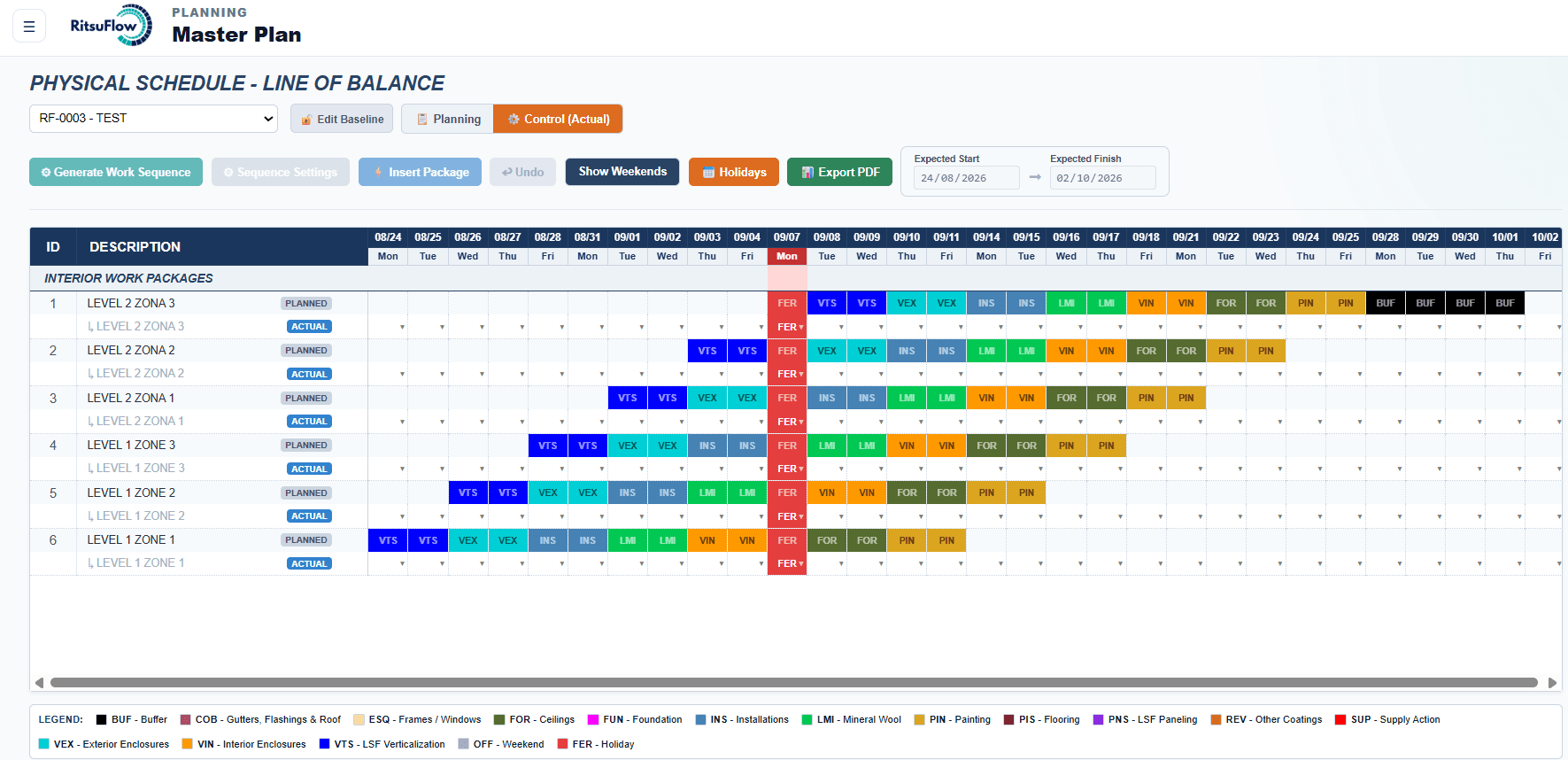
Task: Click INTERIOR WORK PACKAGES group header
Action: tap(128, 278)
